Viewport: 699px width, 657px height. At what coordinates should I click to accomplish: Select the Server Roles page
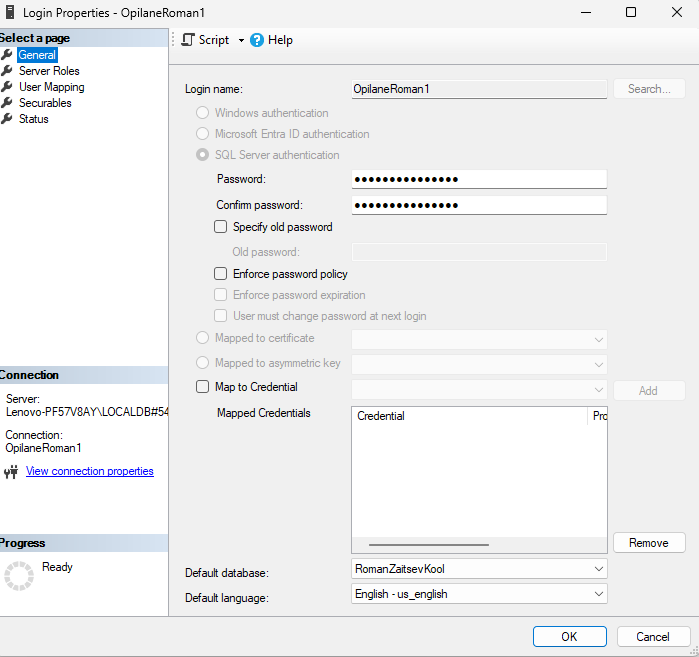pos(49,71)
